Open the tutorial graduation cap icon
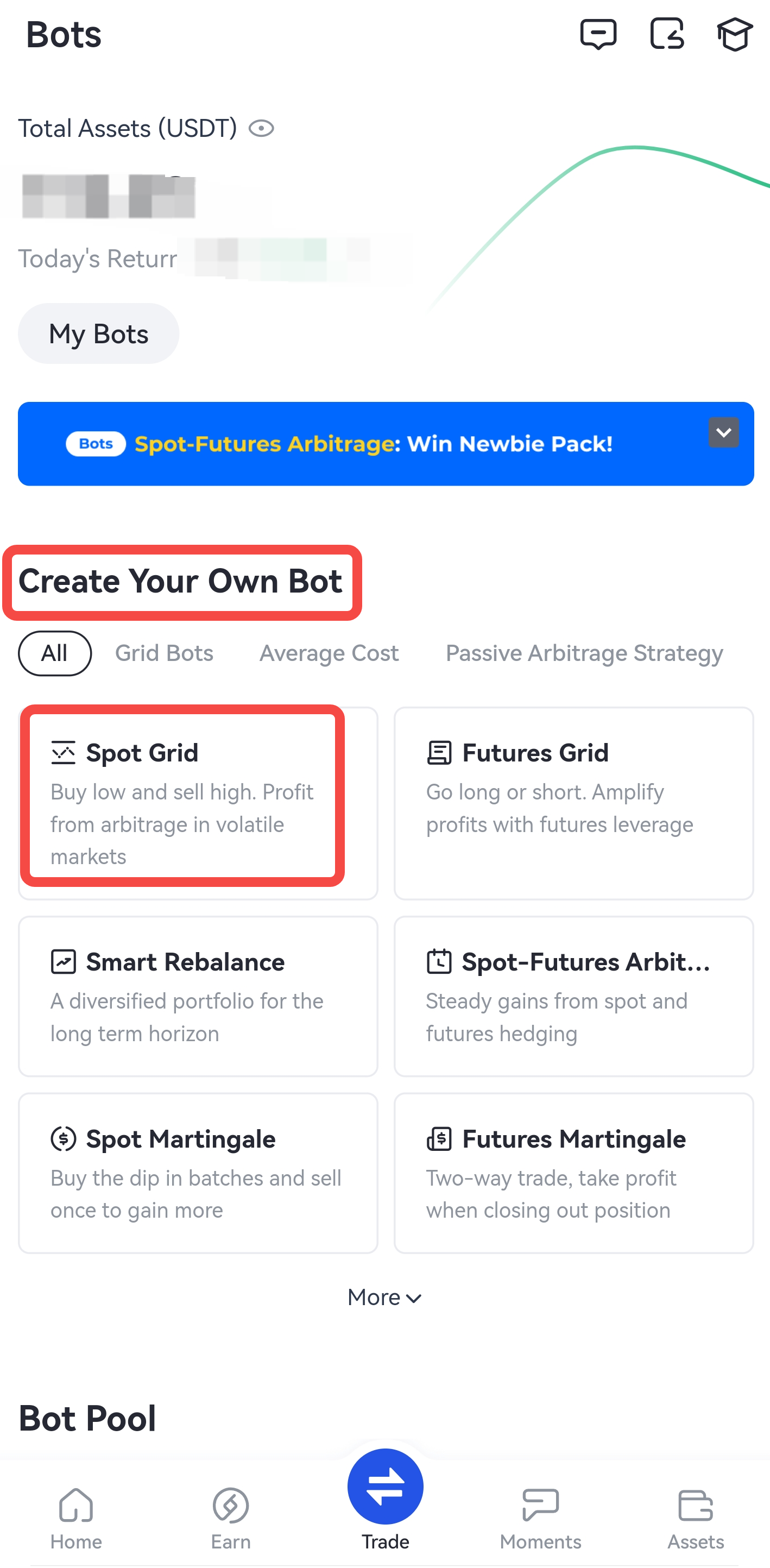The height and width of the screenshot is (1568, 770). (735, 34)
